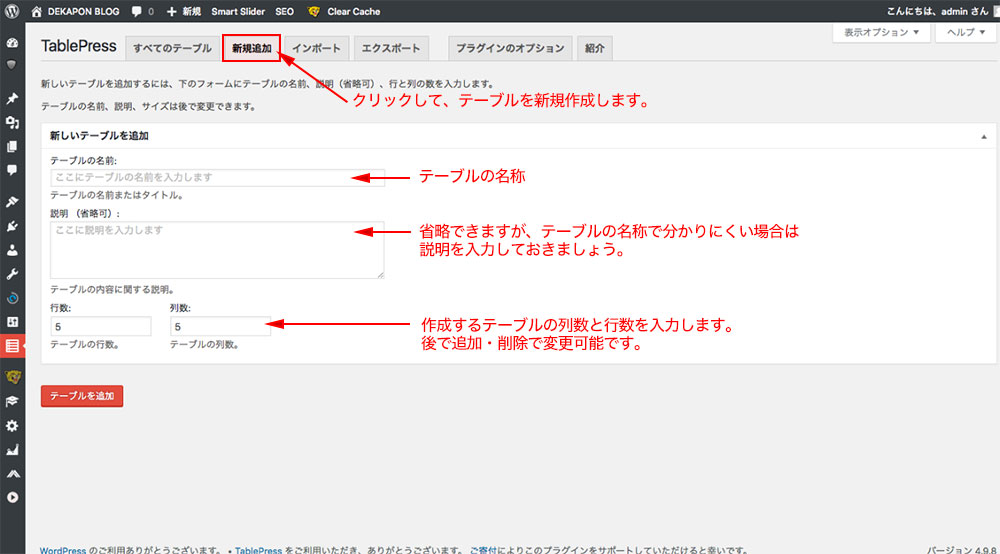Image resolution: width=1000 pixels, height=554 pixels.
Task: Open the + 新規 admin bar menu
Action: [184, 11]
